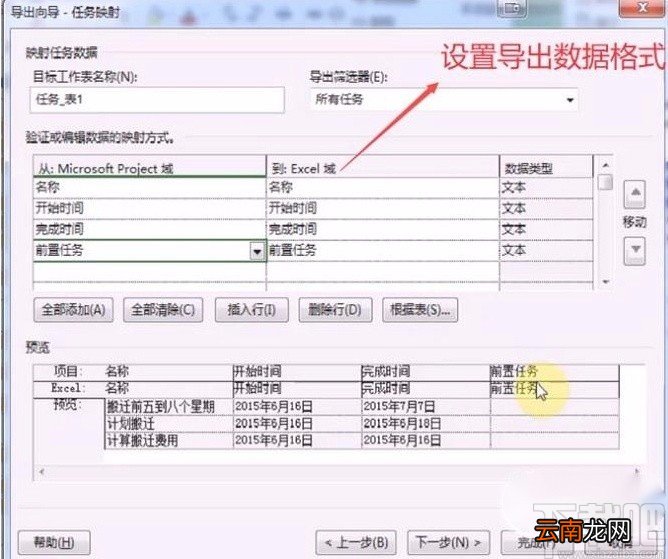Select 完成时间 cell in Microsoft Project column

click(x=150, y=230)
